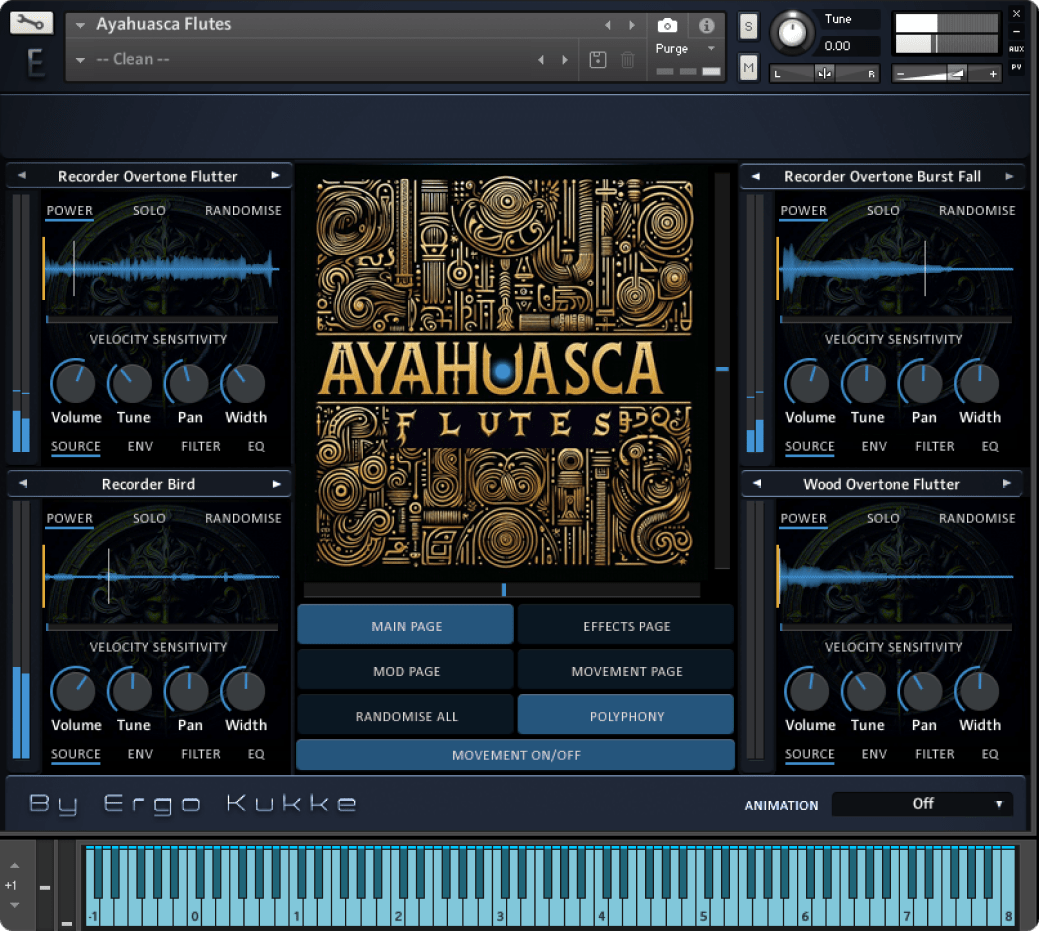This screenshot has width=1039, height=931.
Task: Click the wrench instrument edit icon
Action: 31,21
